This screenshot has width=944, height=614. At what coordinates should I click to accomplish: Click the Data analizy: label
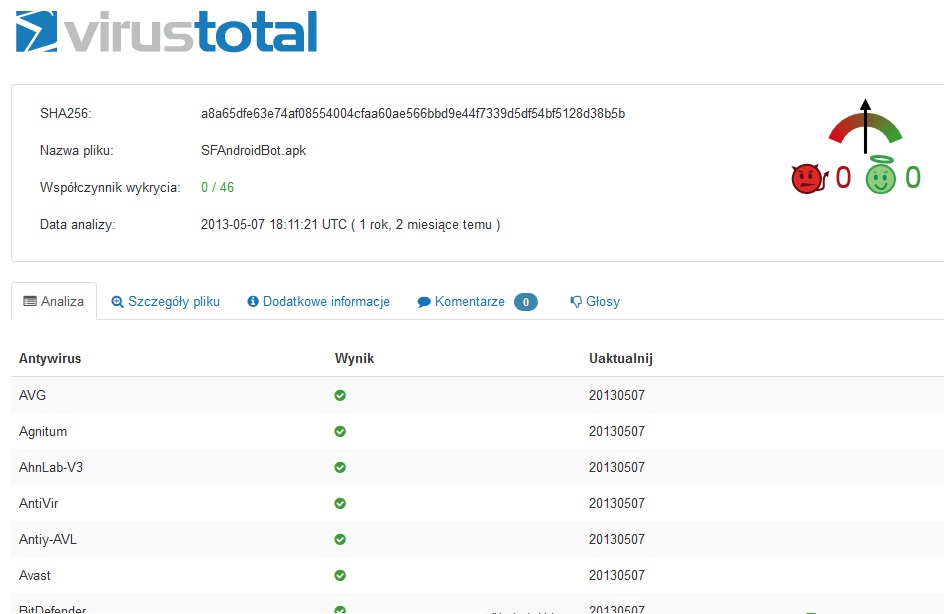78,225
